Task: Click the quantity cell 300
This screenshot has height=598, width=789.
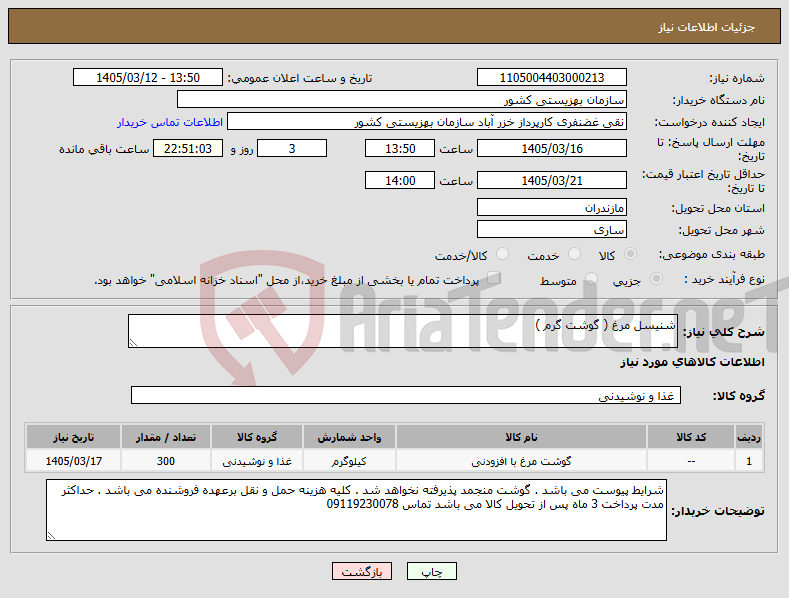Action: [x=166, y=461]
